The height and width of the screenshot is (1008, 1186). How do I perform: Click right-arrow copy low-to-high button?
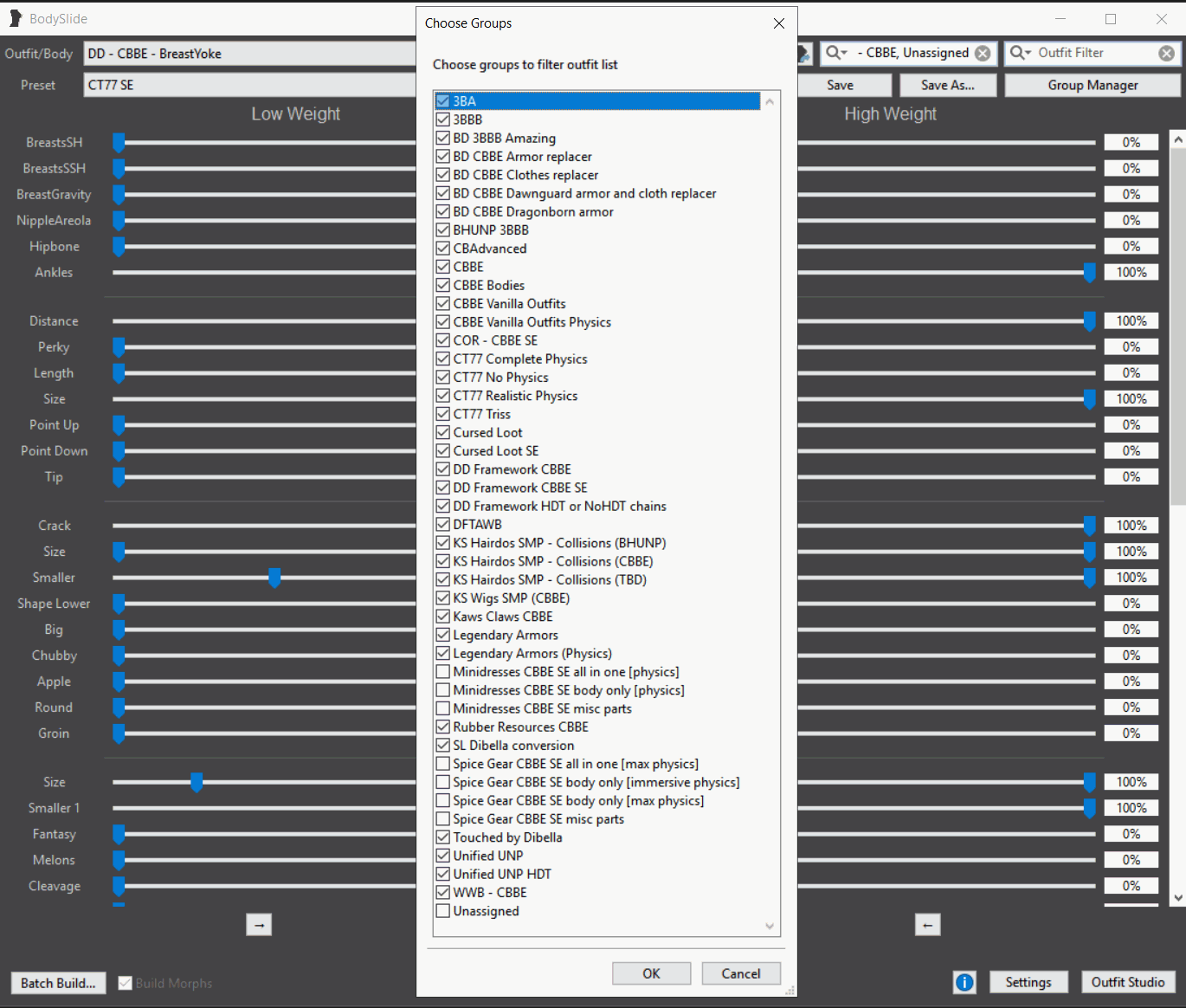[x=259, y=925]
